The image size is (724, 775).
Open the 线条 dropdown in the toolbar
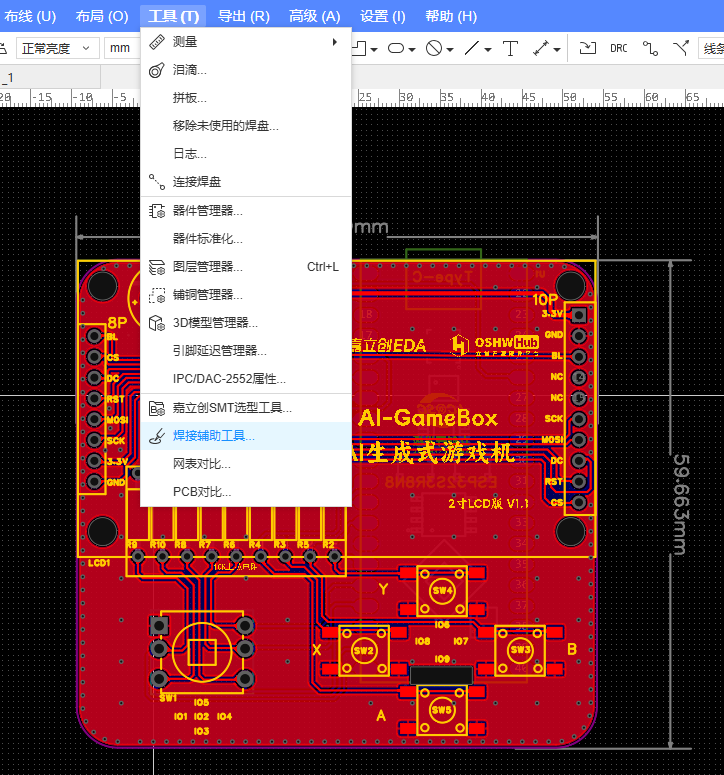[712, 48]
